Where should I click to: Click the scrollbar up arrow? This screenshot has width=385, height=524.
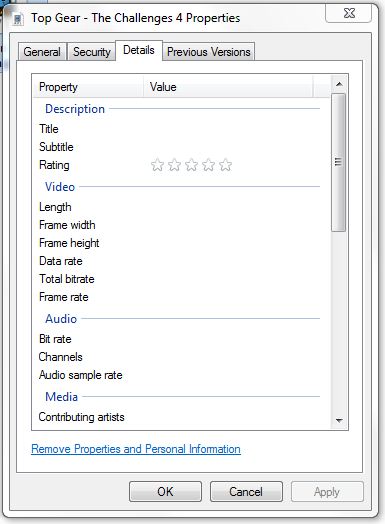[x=339, y=84]
